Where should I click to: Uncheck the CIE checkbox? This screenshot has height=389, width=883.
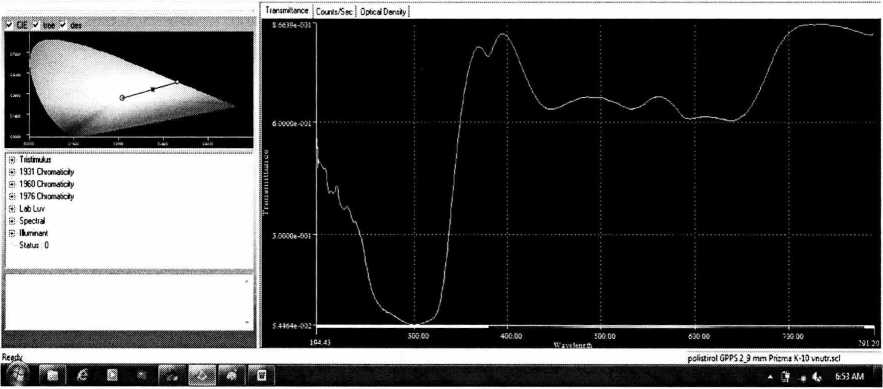pyautogui.click(x=9, y=25)
